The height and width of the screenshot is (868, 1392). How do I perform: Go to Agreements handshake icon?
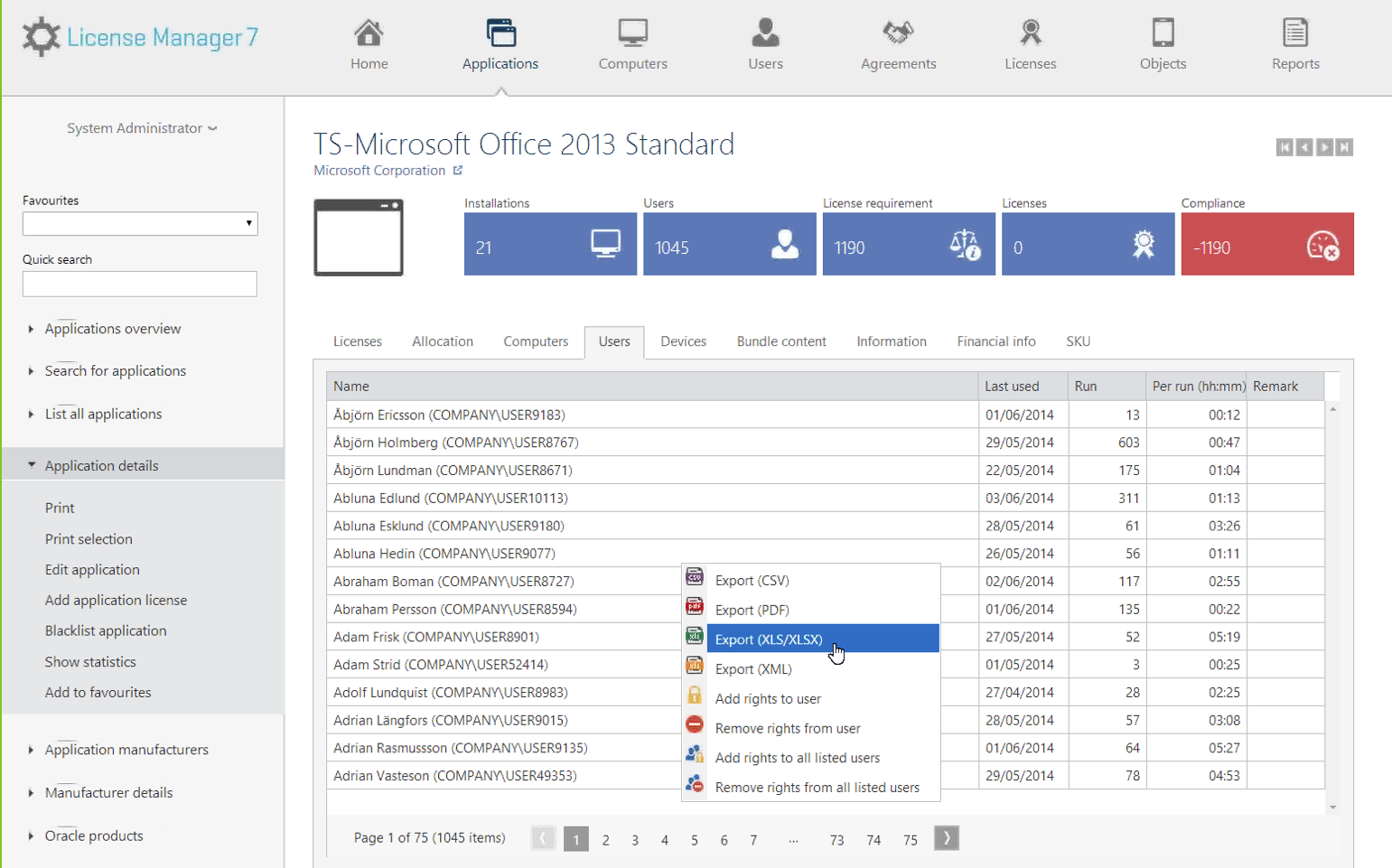coord(898,33)
